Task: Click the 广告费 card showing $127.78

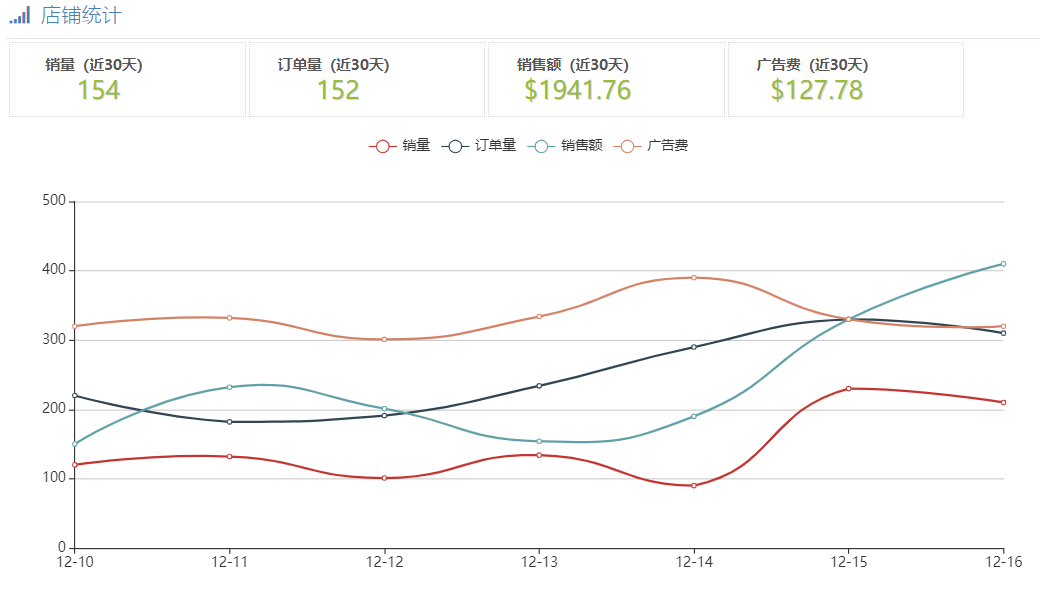Action: pos(816,91)
